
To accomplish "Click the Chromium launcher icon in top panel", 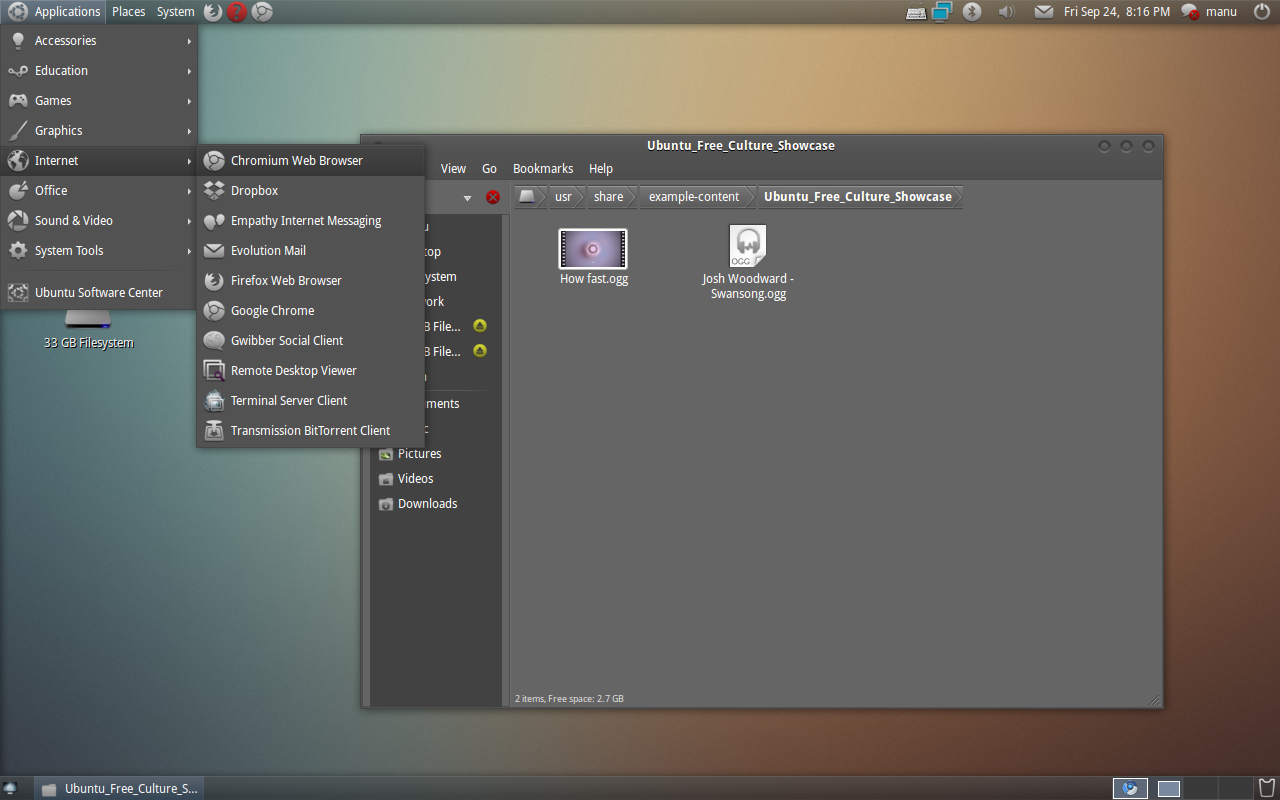I will [x=262, y=12].
